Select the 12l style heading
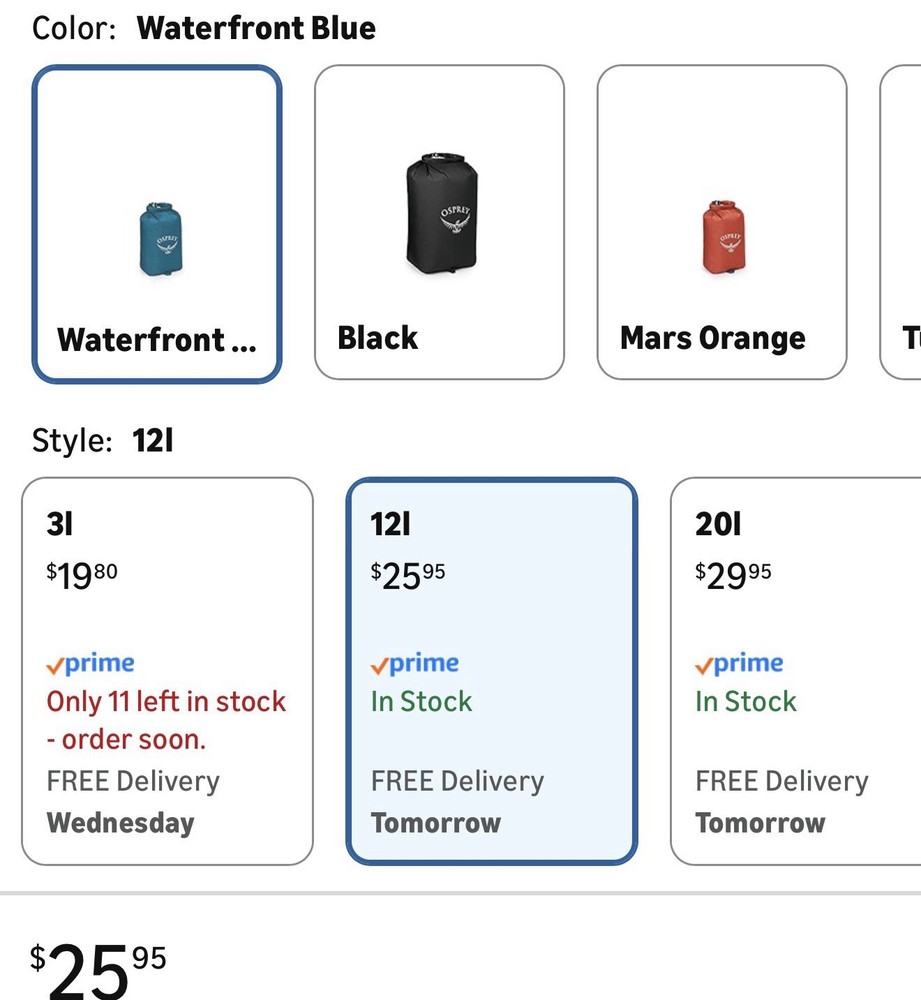The image size is (921, 1000). (391, 524)
